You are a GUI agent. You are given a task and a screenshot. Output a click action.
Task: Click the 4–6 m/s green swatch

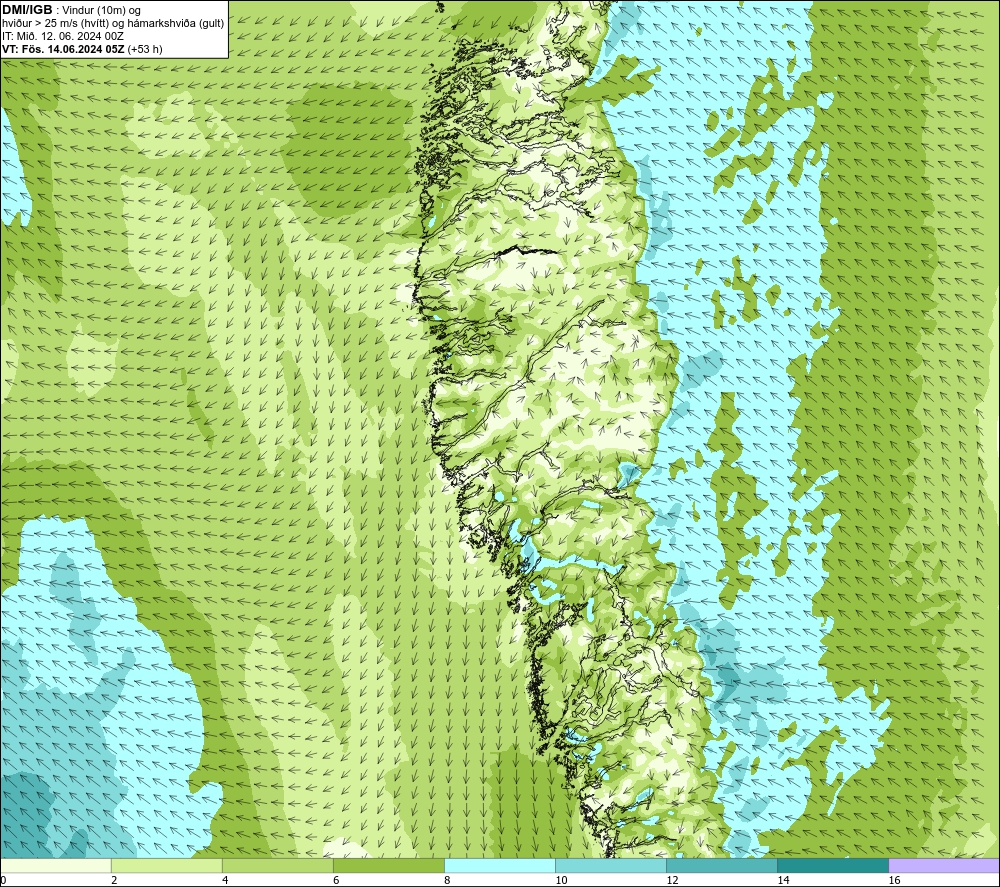(277, 865)
